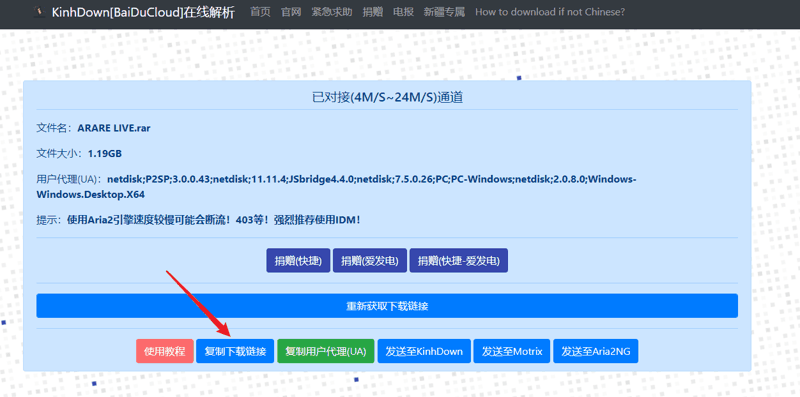This screenshot has height=397, width=800.
Task: Select 新疆专属 in the navbar
Action: (444, 12)
